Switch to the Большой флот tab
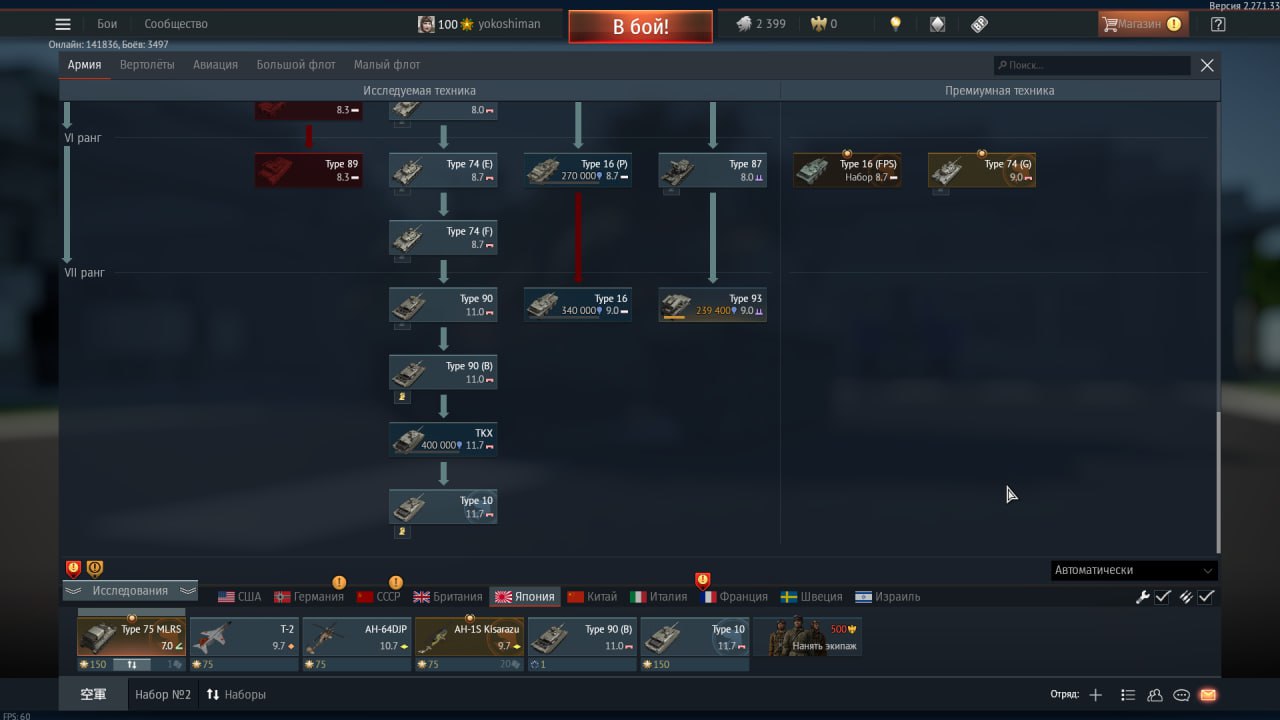The image size is (1280, 720). pyautogui.click(x=296, y=65)
